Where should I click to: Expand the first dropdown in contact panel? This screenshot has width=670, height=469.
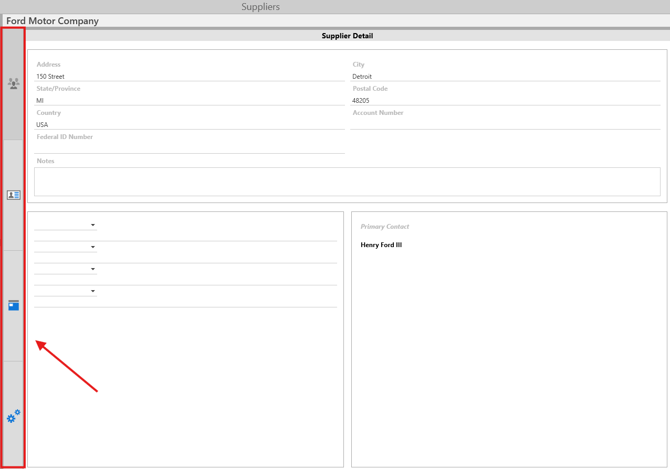(93, 225)
